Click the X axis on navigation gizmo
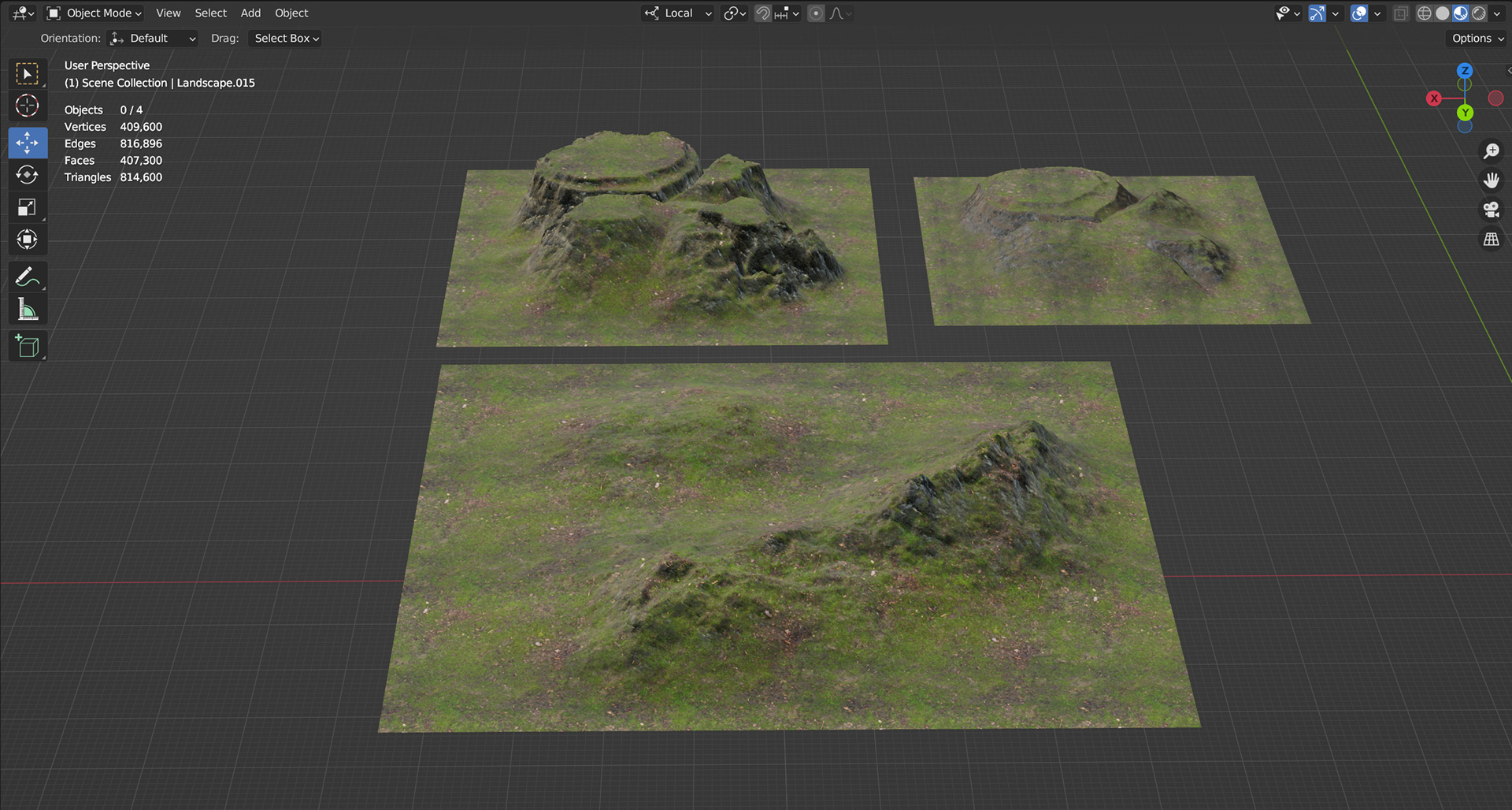 (x=1434, y=98)
